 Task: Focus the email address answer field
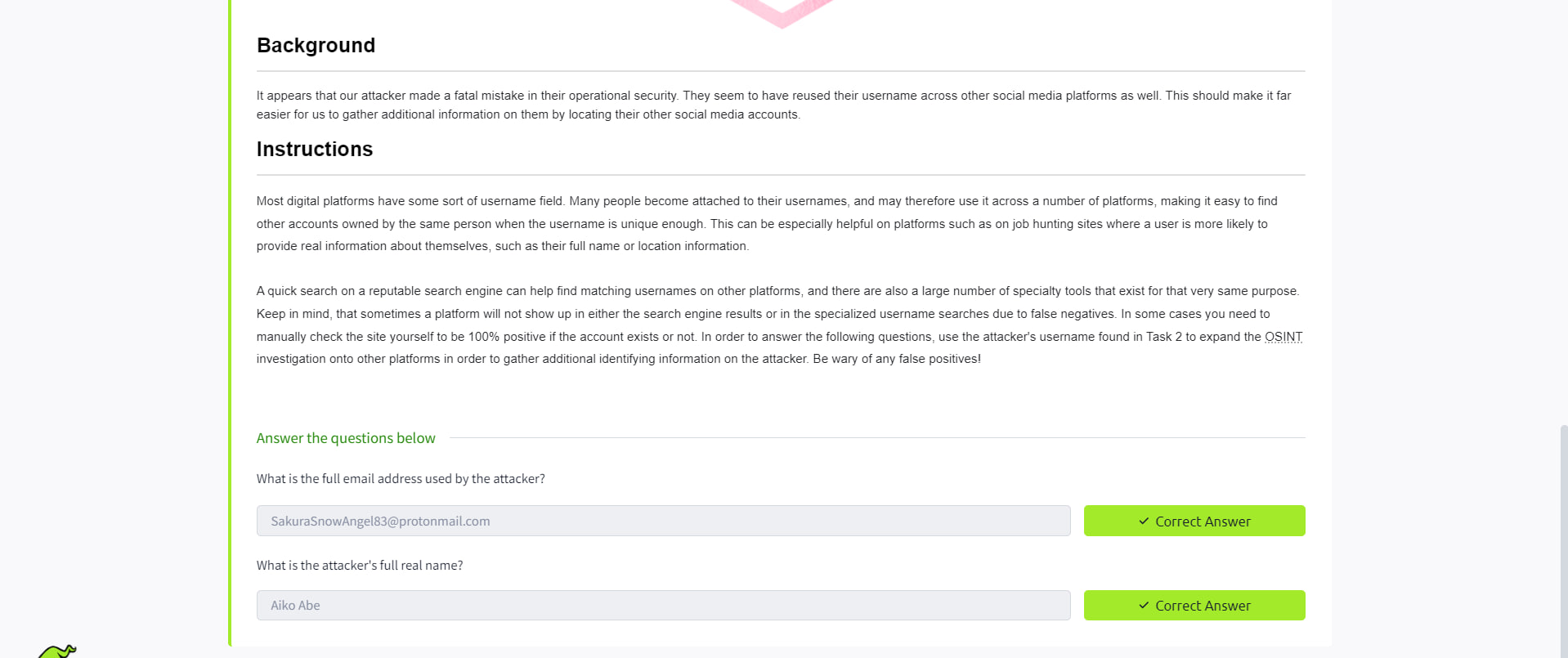point(662,521)
